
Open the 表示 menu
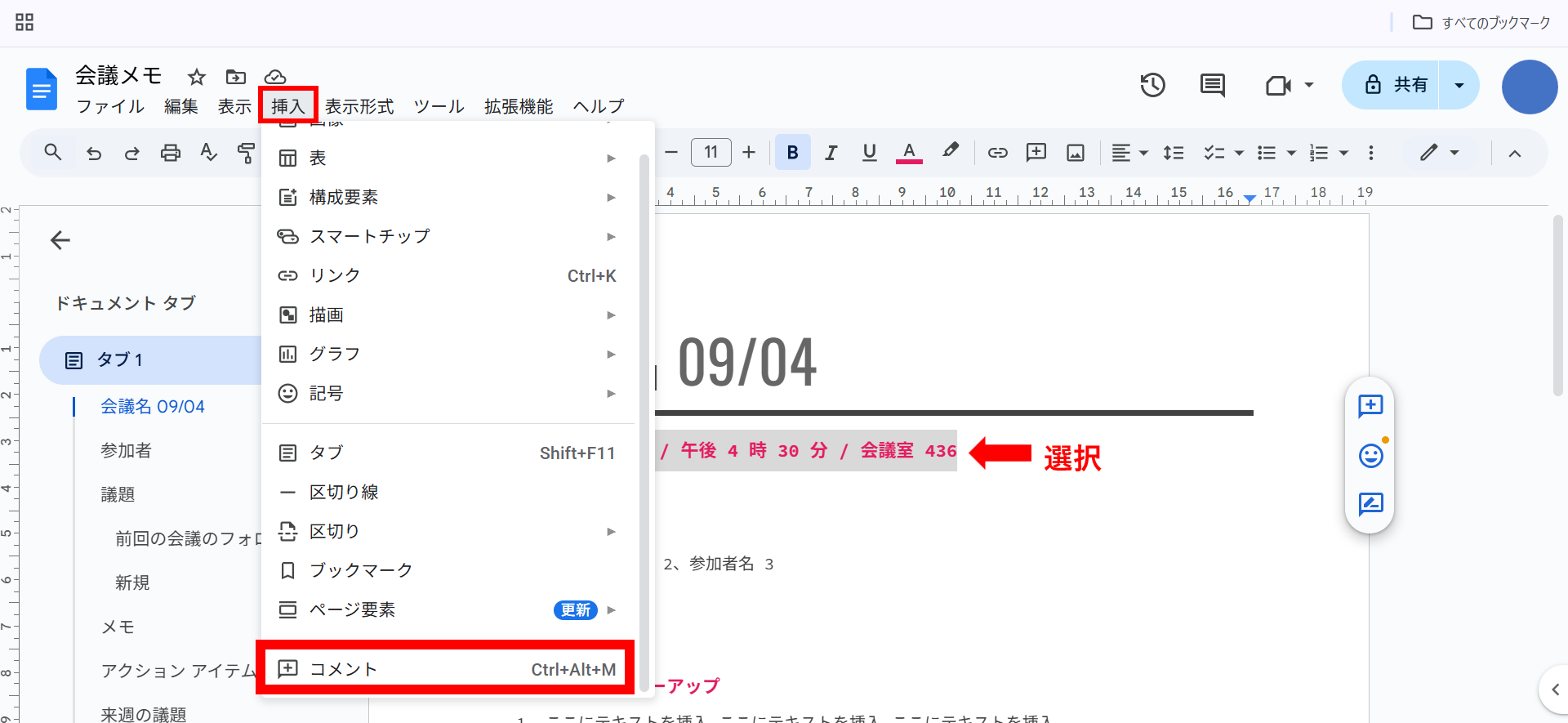234,106
